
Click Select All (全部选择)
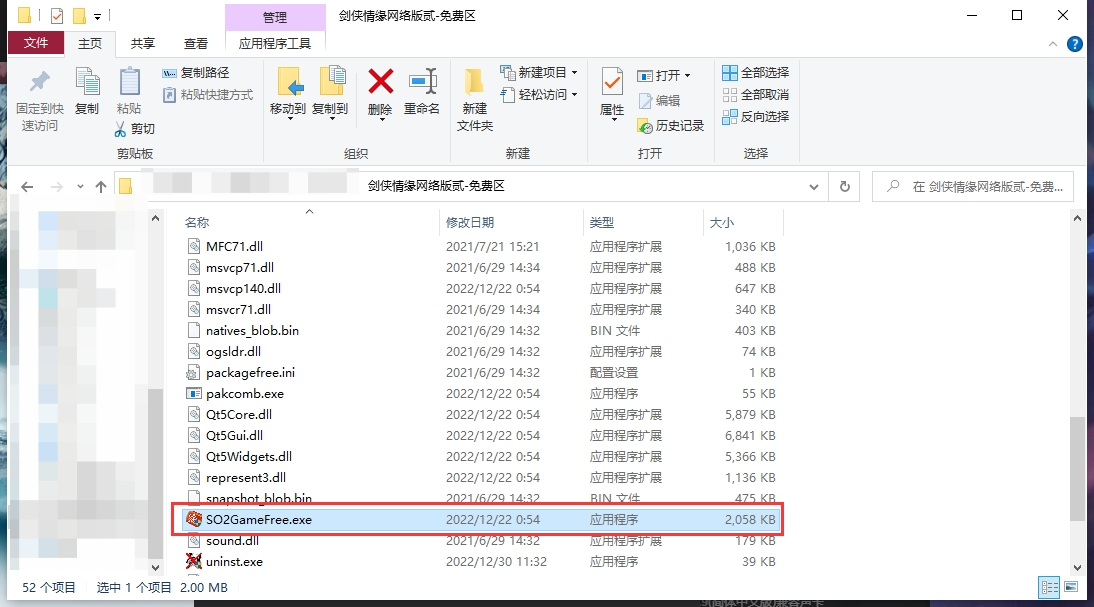click(x=756, y=73)
